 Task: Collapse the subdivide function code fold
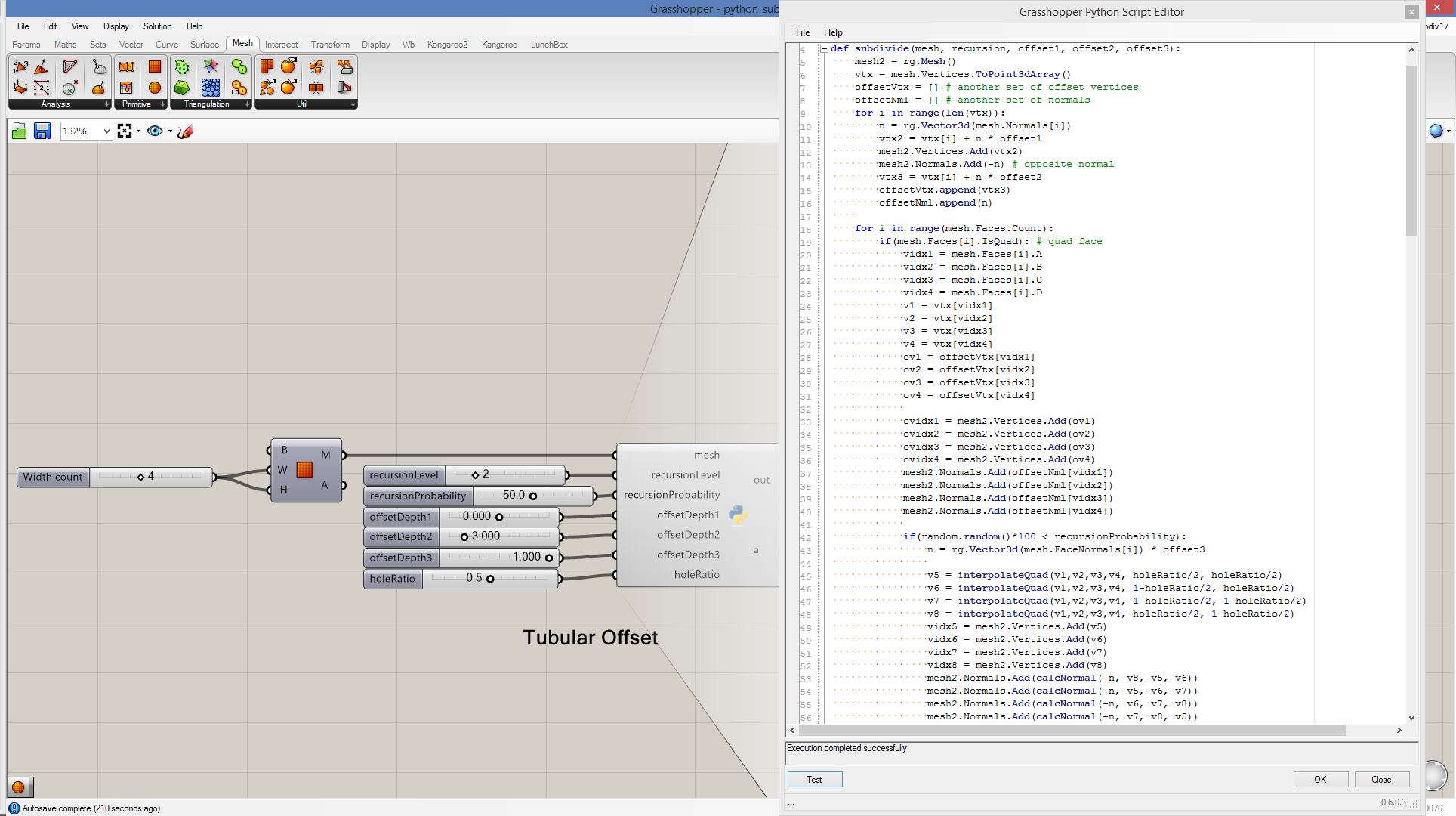(x=824, y=49)
